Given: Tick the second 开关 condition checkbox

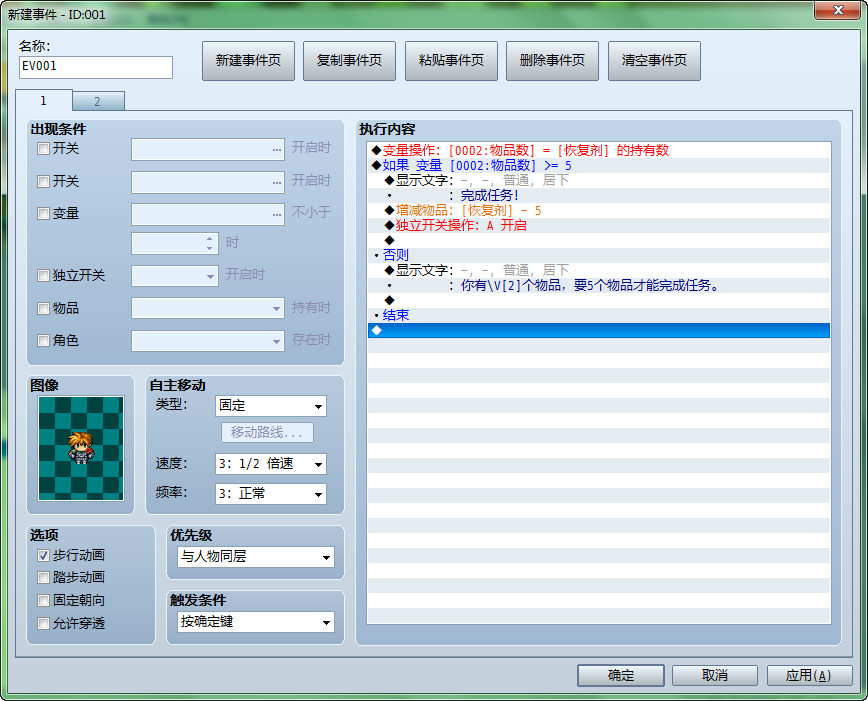Looking at the screenshot, I should tap(43, 181).
